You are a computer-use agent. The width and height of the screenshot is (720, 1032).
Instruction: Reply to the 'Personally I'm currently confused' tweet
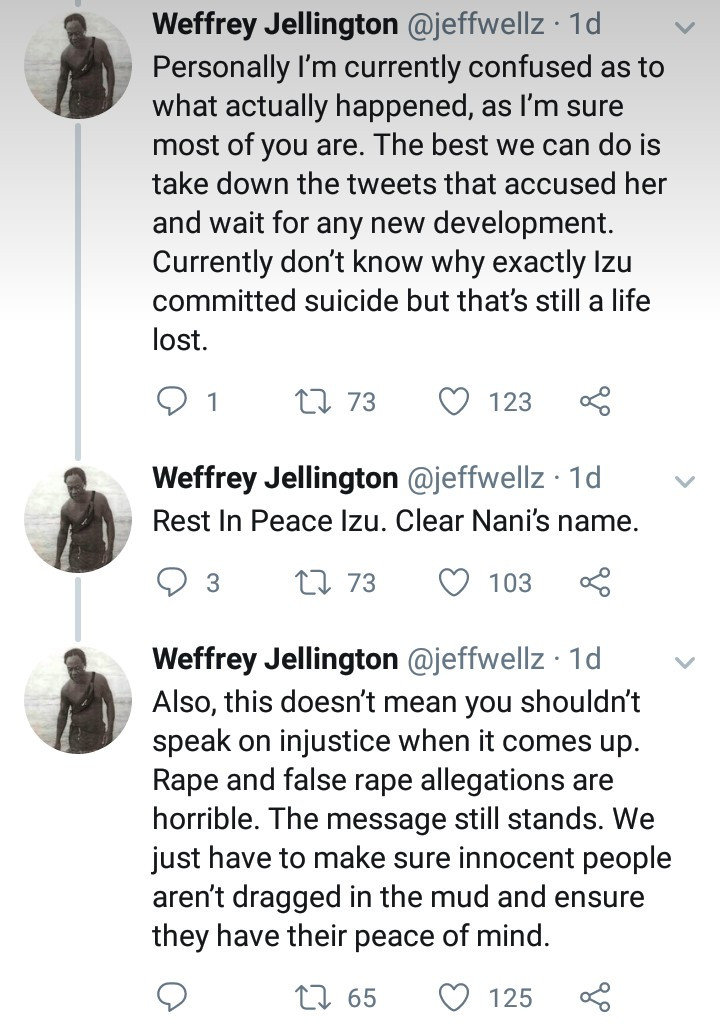174,402
